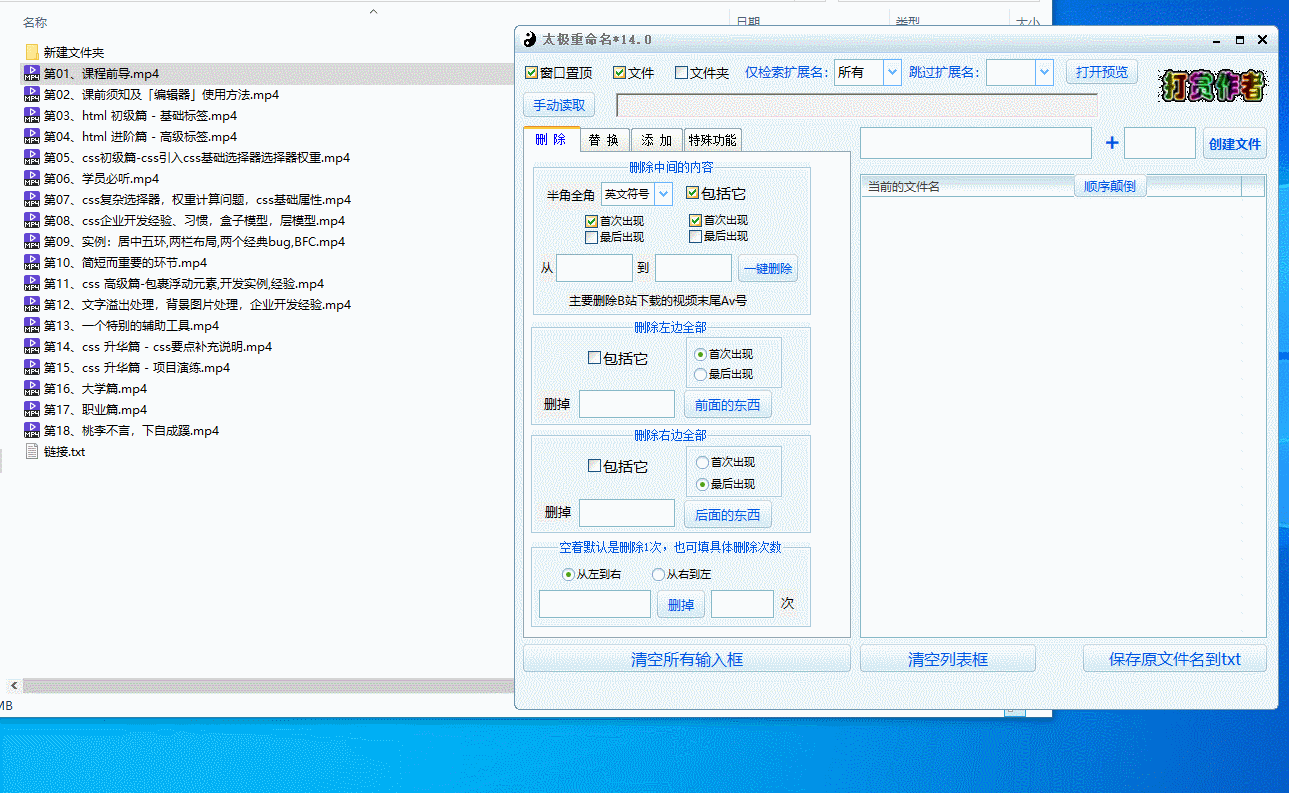
Task: Click the 保存原文件名到txt button
Action: (x=1174, y=659)
